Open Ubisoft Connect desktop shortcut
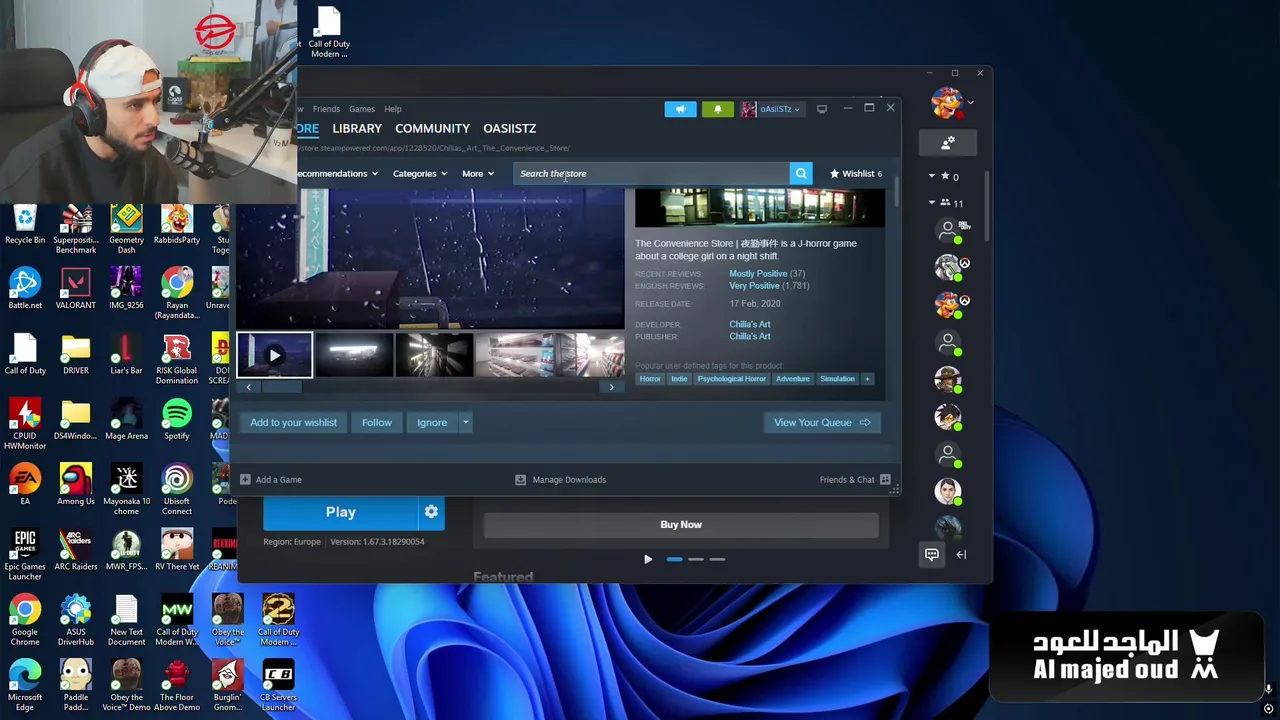 (x=177, y=490)
